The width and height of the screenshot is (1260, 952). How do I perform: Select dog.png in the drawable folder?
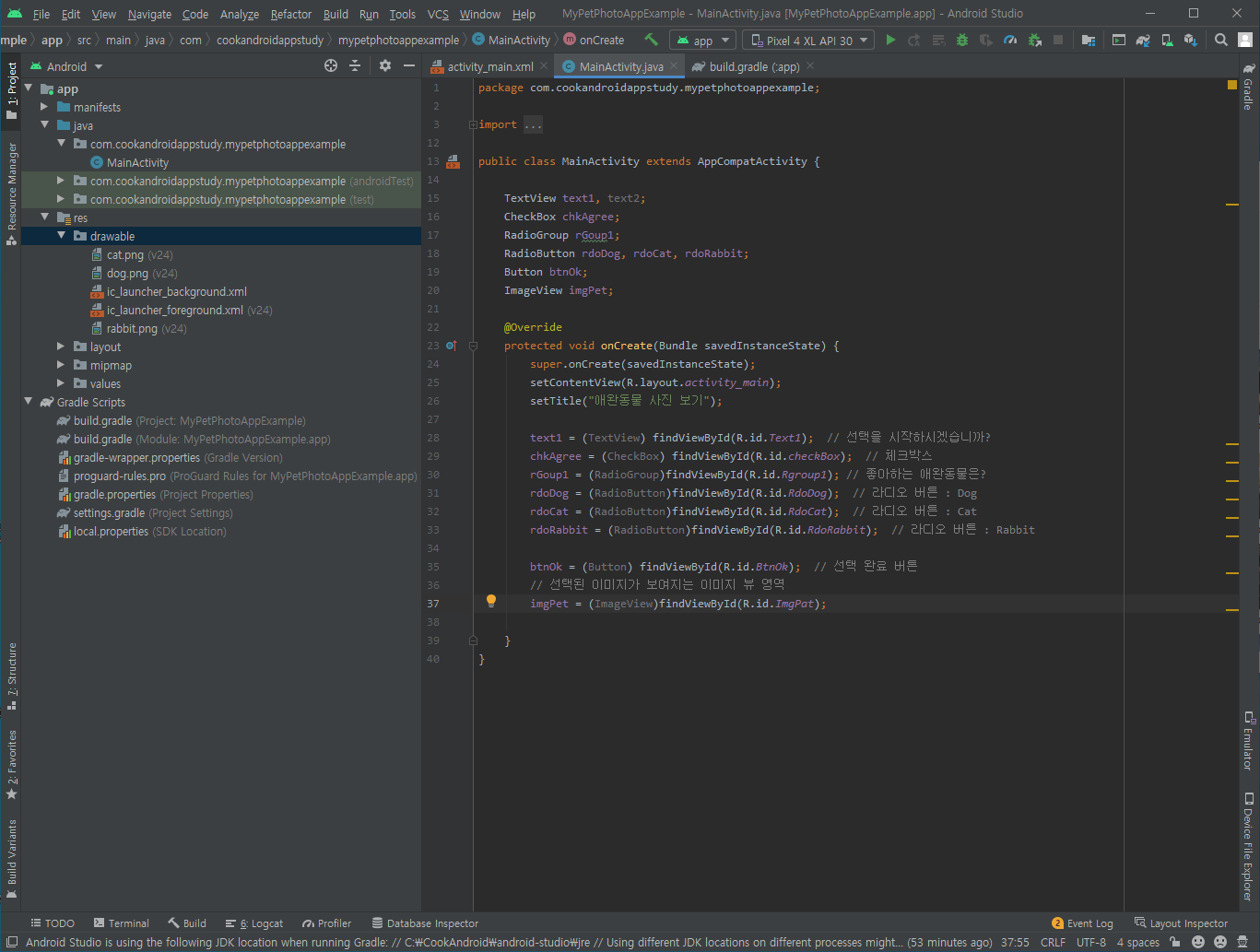click(x=127, y=273)
